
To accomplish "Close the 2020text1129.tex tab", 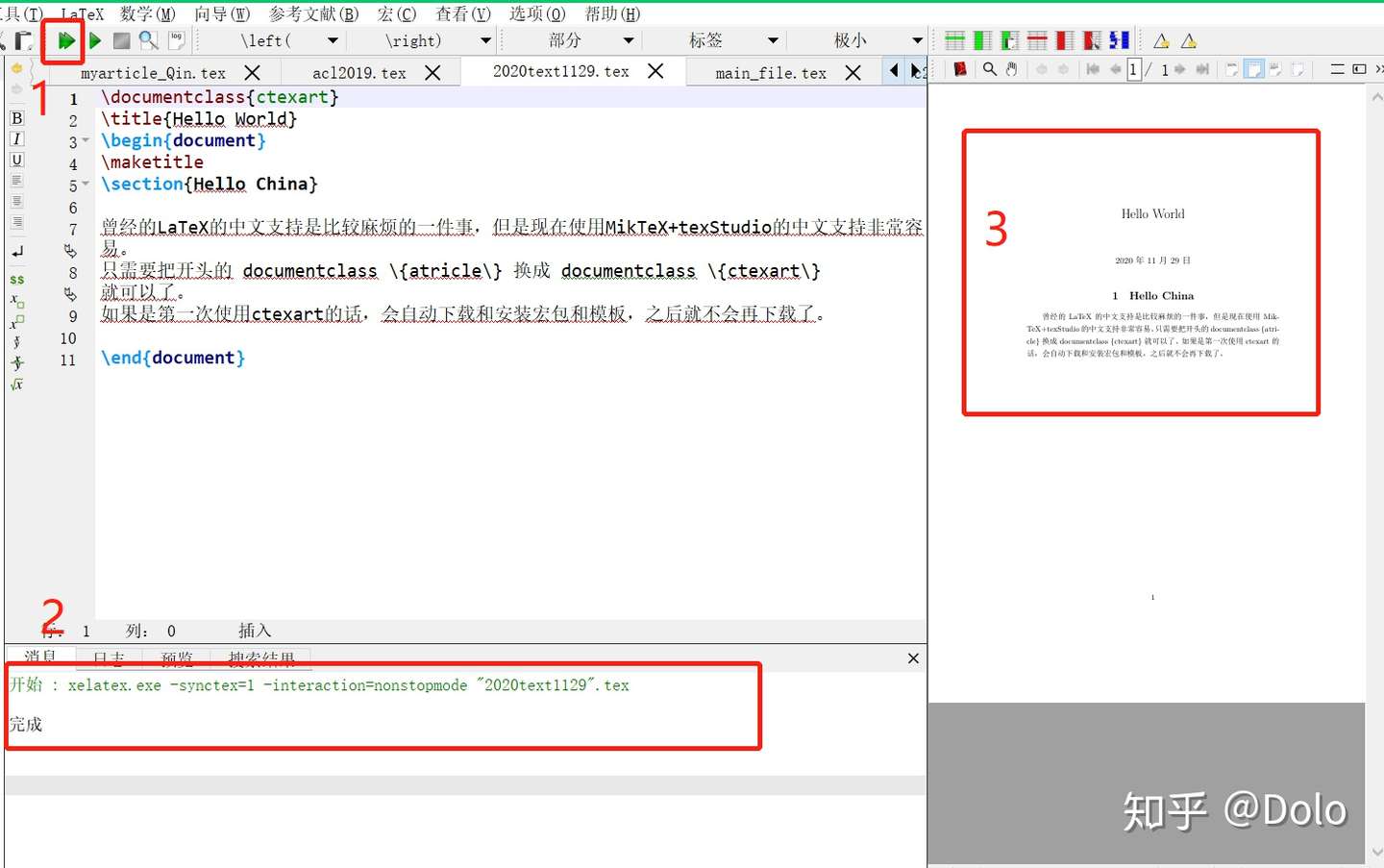I will (655, 71).
